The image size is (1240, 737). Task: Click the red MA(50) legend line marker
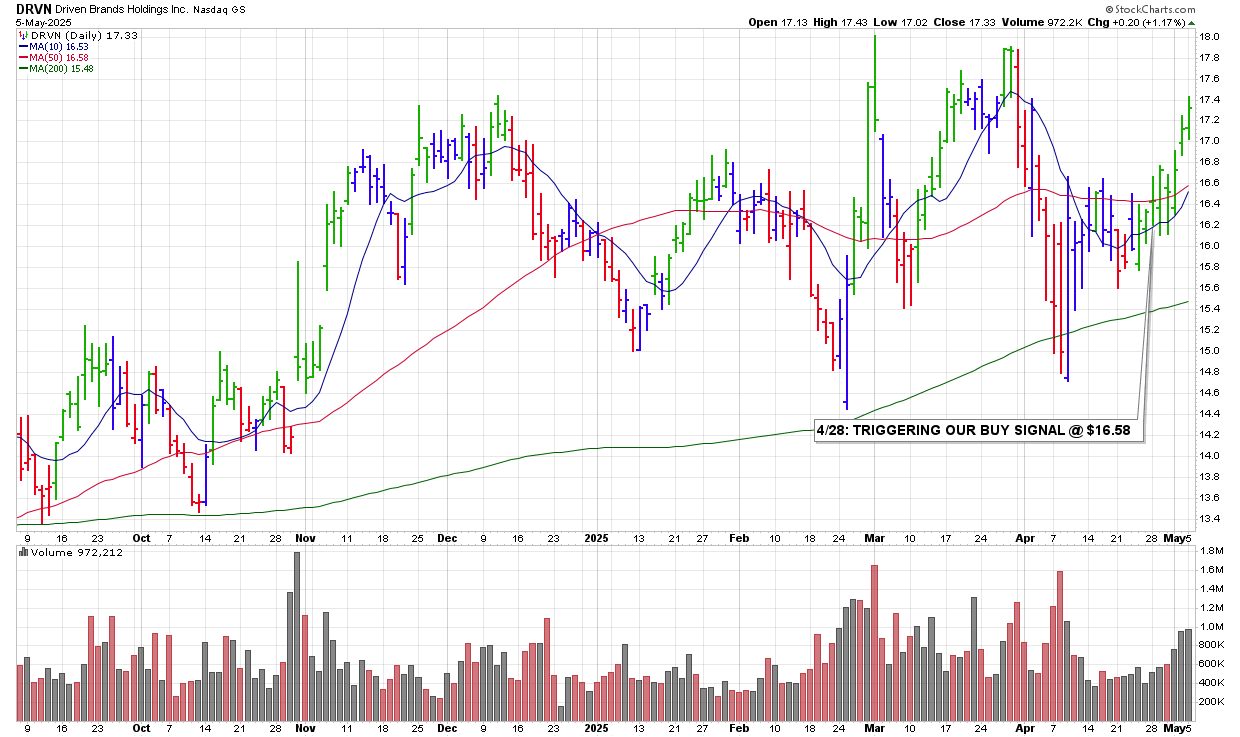click(x=23, y=57)
